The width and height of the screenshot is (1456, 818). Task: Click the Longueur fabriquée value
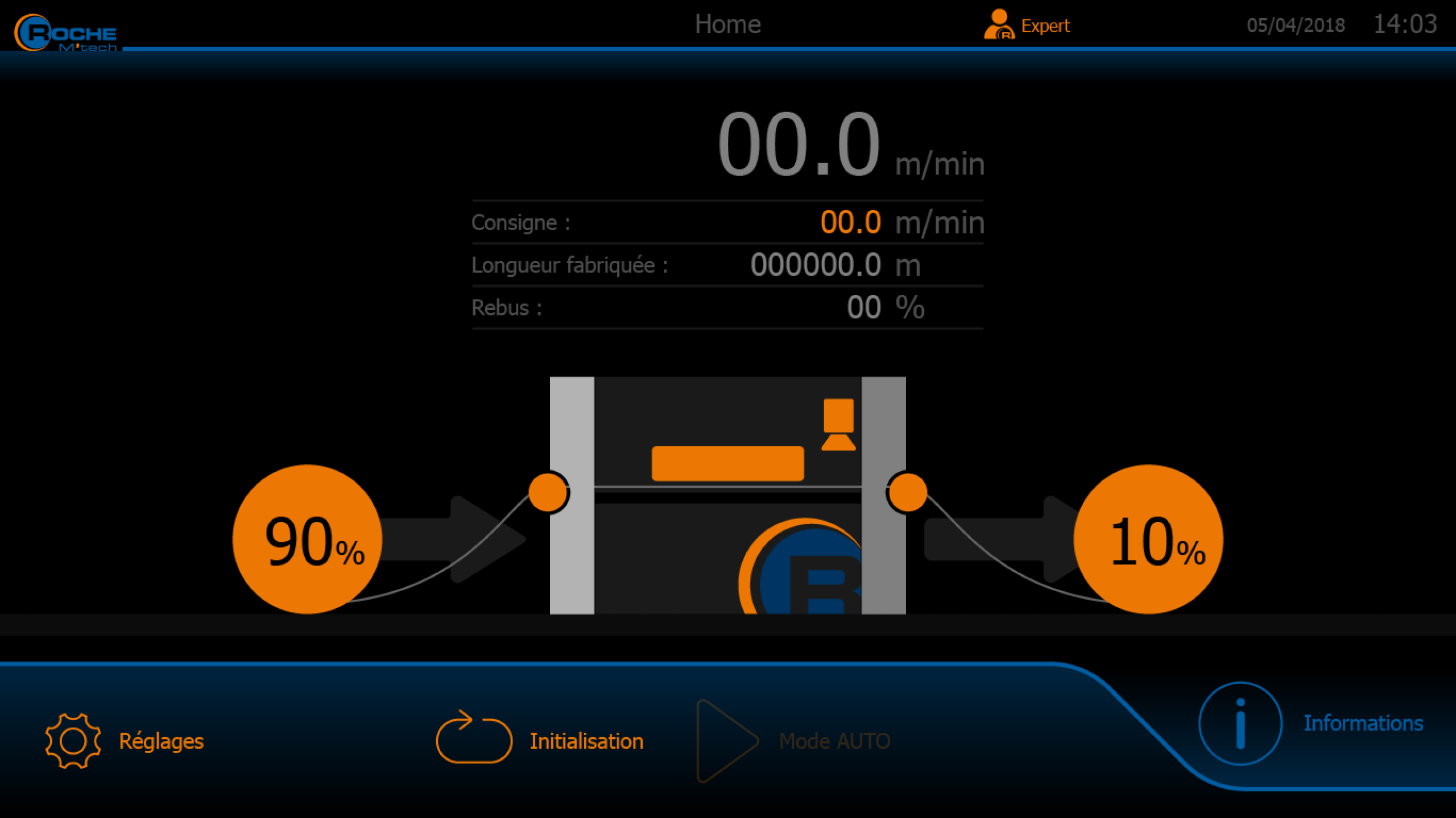pos(815,265)
